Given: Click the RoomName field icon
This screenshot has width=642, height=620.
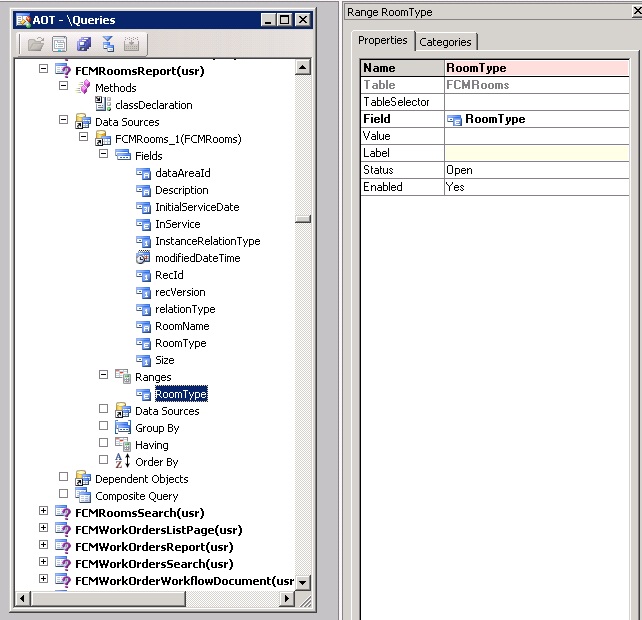Looking at the screenshot, I should pyautogui.click(x=143, y=326).
